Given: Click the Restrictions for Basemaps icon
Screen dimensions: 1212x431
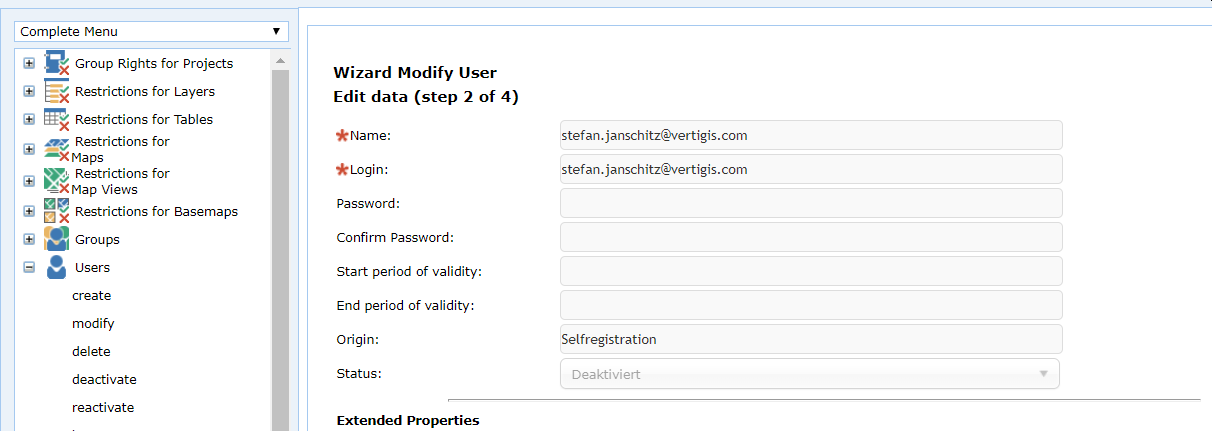Looking at the screenshot, I should (x=57, y=211).
